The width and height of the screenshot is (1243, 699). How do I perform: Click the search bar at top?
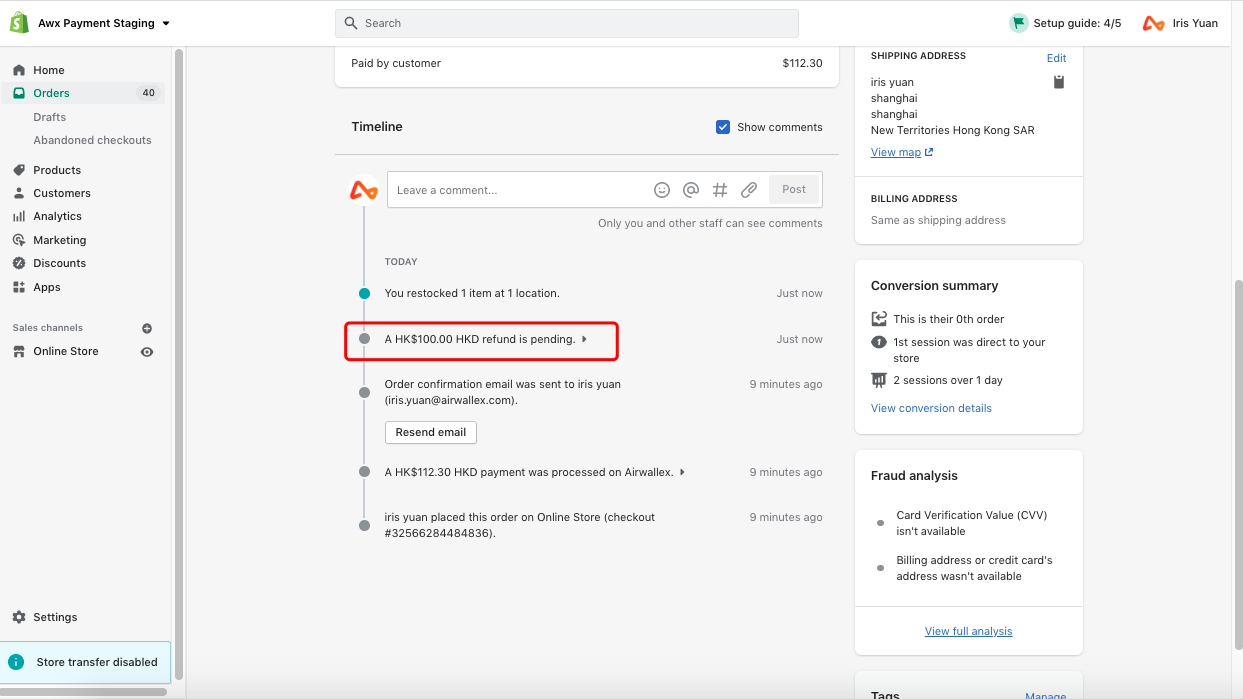(x=566, y=23)
